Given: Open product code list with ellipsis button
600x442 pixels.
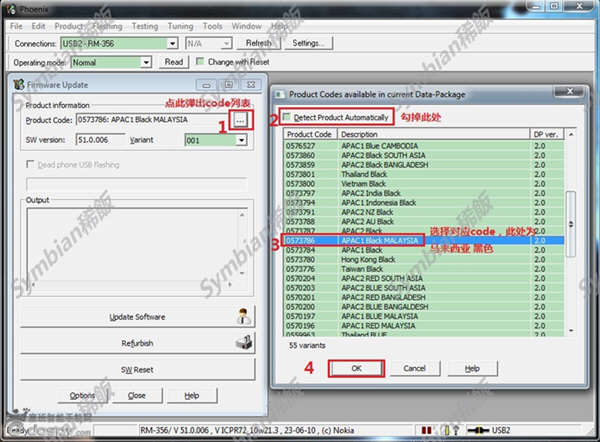Looking at the screenshot, I should [240, 121].
